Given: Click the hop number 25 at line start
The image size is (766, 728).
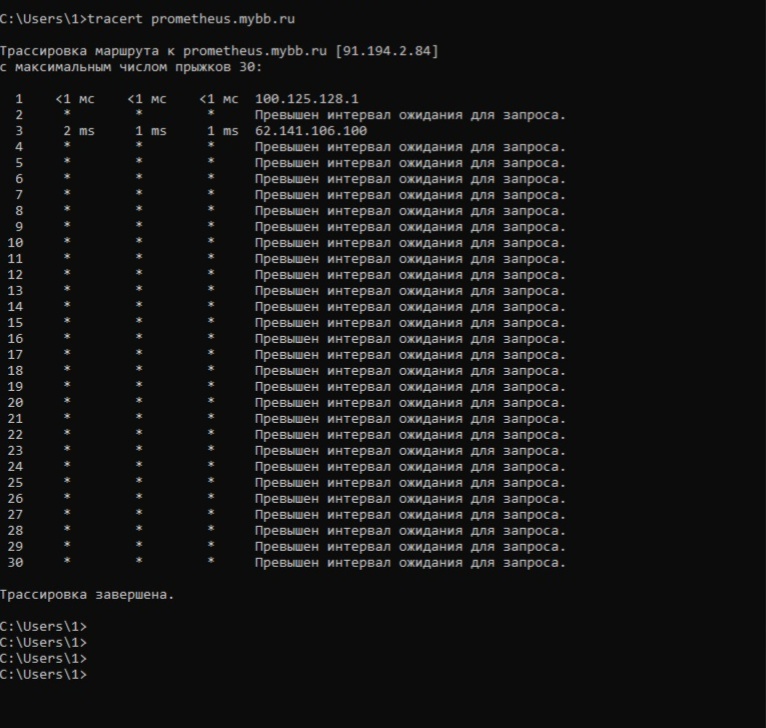Looking at the screenshot, I should [x=15, y=483].
